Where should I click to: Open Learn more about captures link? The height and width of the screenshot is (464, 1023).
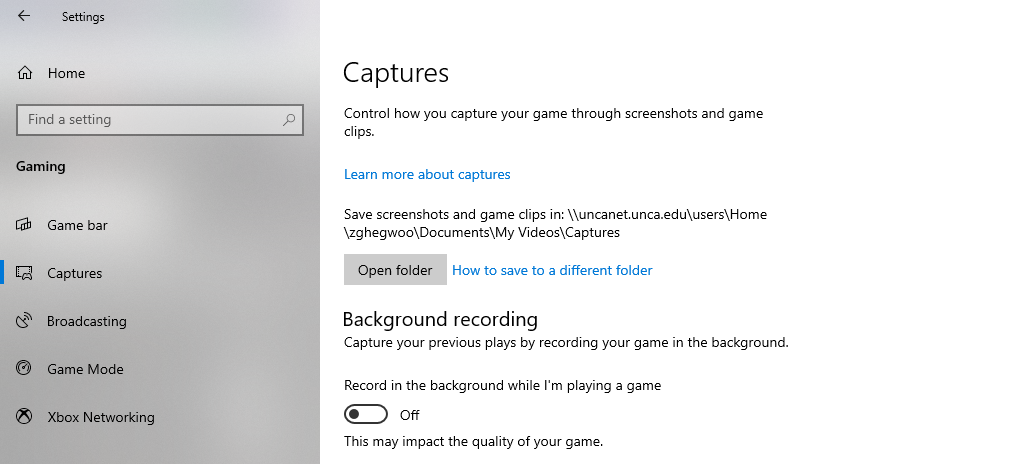[427, 174]
